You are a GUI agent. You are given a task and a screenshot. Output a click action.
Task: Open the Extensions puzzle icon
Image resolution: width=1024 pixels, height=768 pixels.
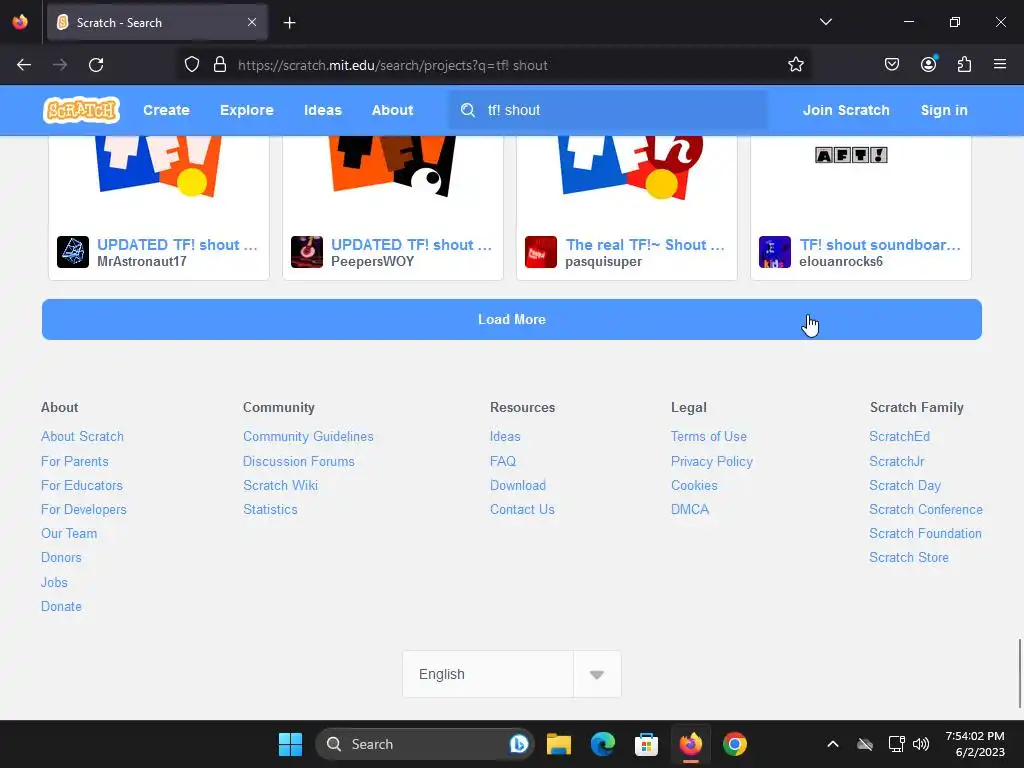964,65
